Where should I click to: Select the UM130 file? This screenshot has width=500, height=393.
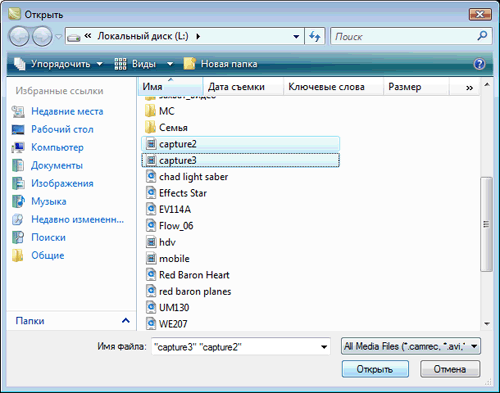[174, 307]
